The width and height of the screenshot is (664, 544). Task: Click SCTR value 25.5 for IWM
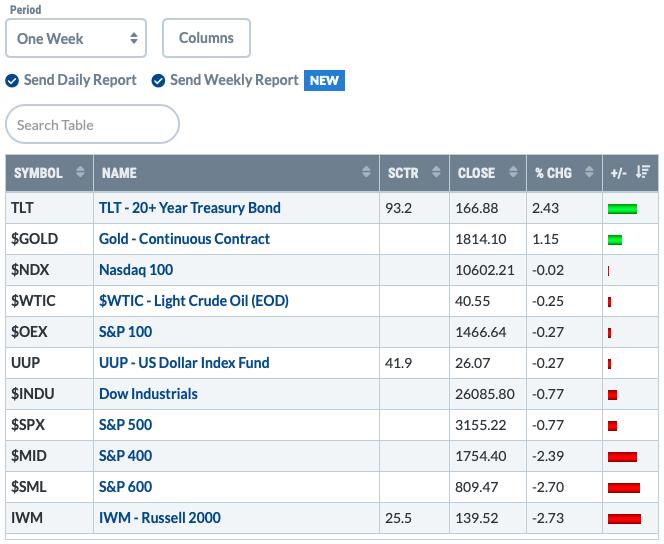pyautogui.click(x=398, y=517)
